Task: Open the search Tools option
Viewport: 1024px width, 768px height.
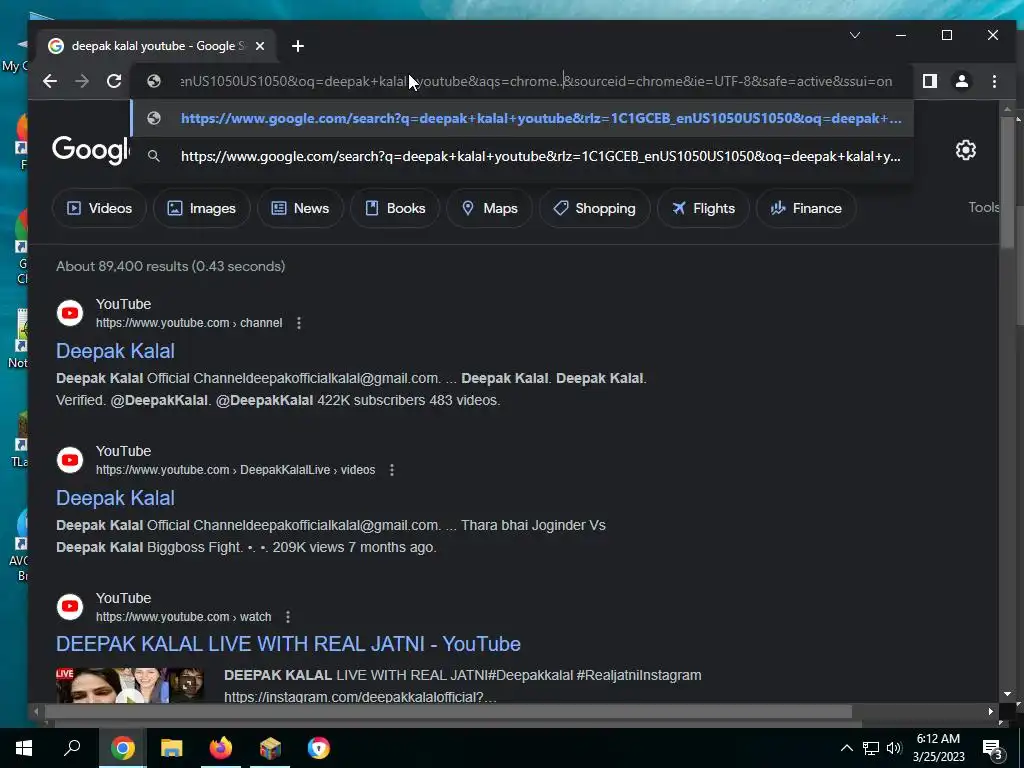Action: (x=984, y=207)
